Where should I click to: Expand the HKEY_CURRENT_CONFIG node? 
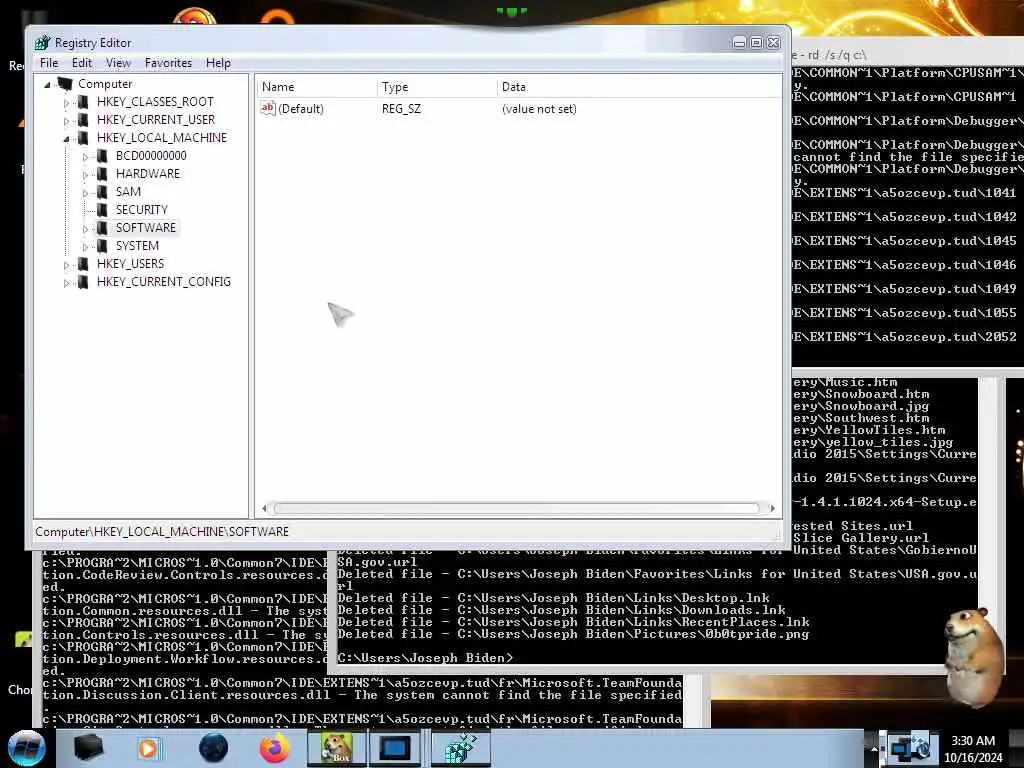pos(66,283)
